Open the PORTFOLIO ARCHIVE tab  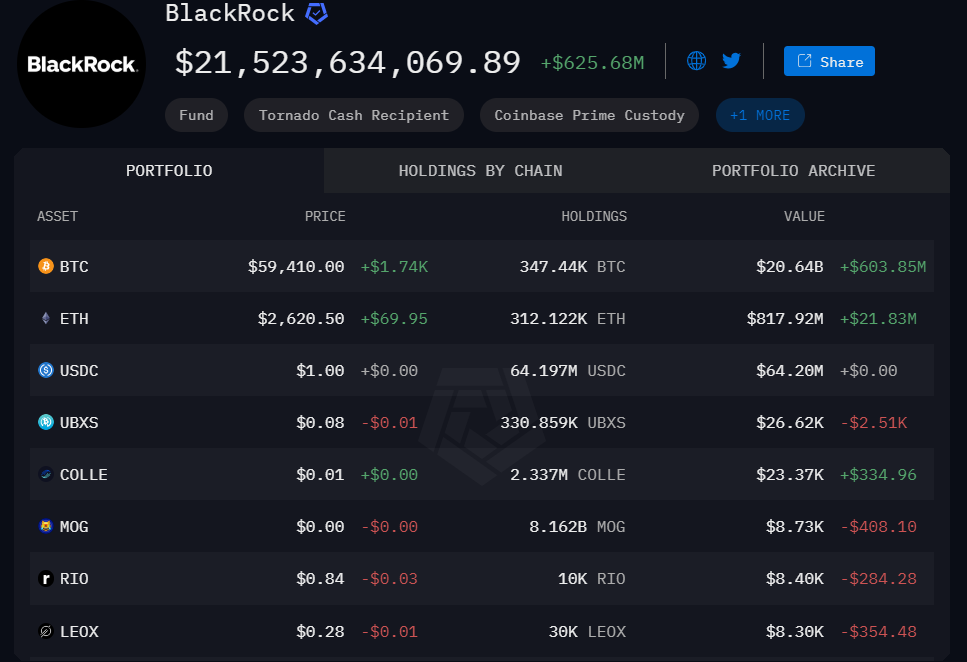click(x=793, y=170)
